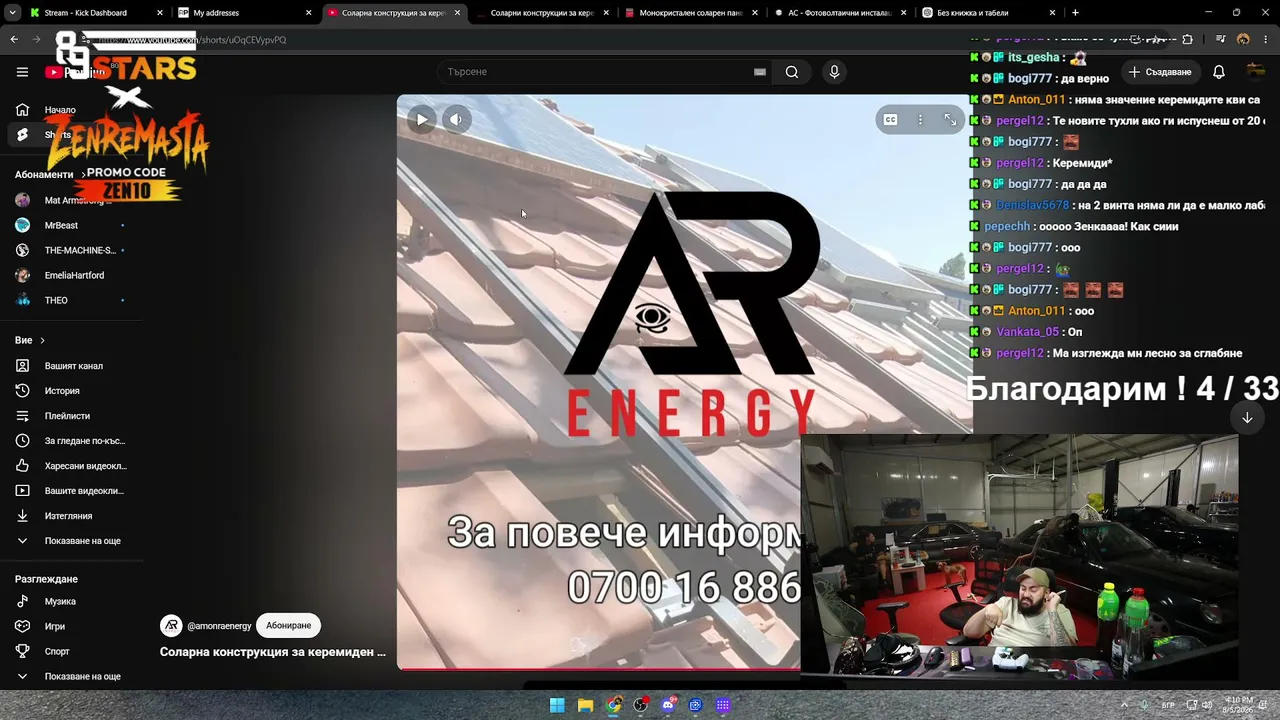This screenshot has width=1280, height=720.
Task: Enter fullscreen on the Shorts player
Action: 950,120
